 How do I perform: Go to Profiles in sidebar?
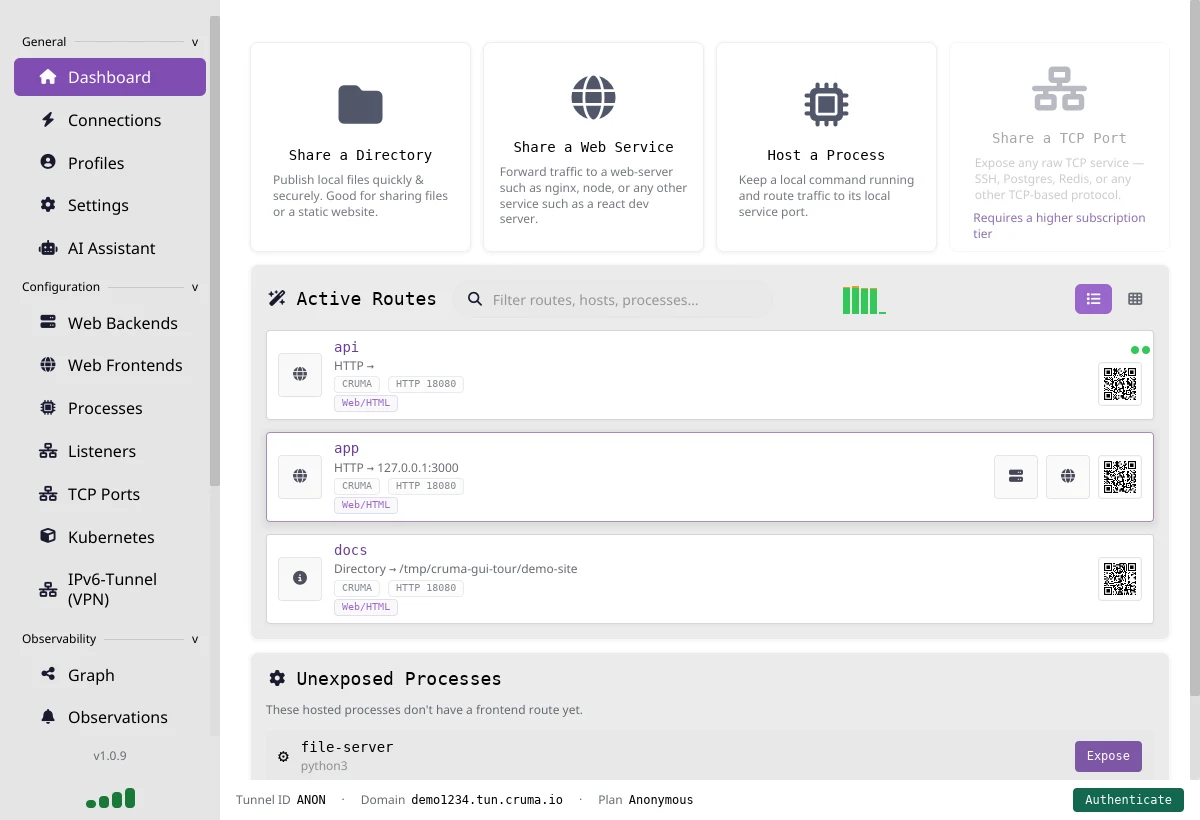click(x=110, y=163)
